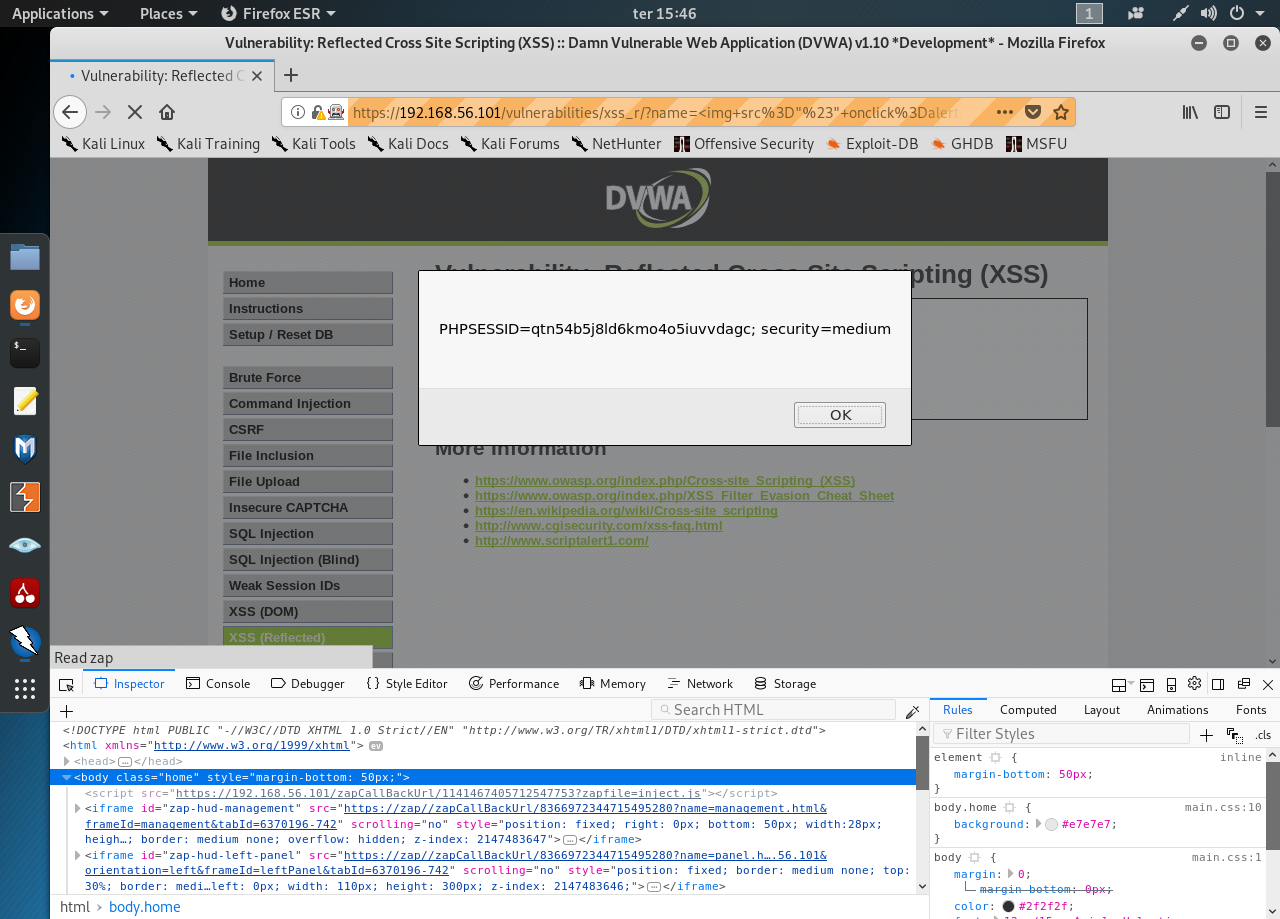Screen dimensions: 1280x919
Task: Open color picker for #e7e7e7 swatch
Action: tap(1051, 824)
